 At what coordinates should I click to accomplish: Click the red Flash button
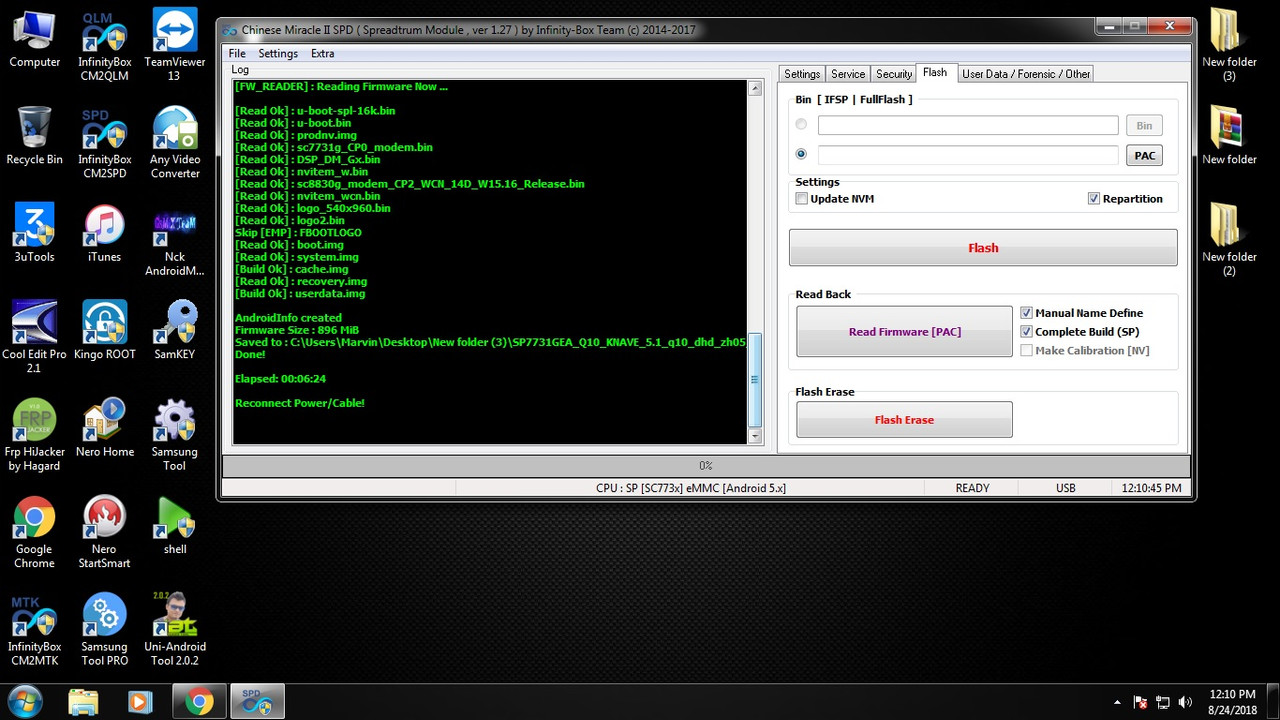pos(983,248)
